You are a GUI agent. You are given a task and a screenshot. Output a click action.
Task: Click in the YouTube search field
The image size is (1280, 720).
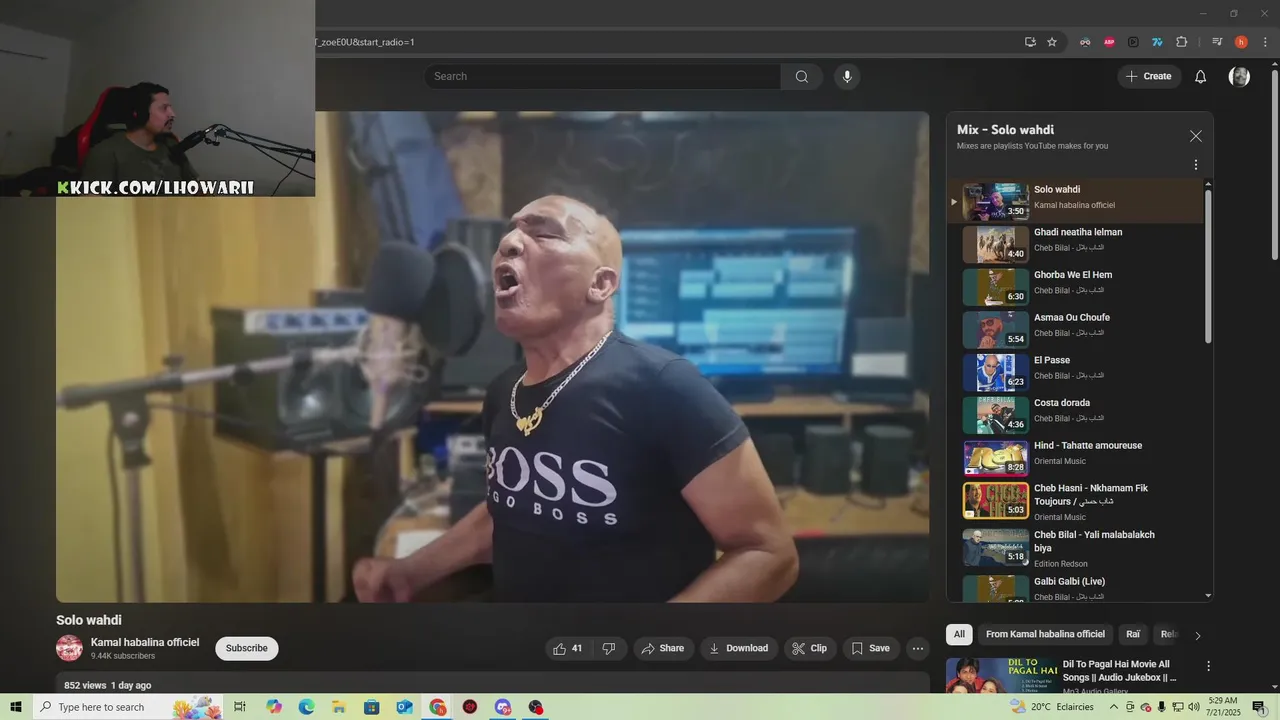603,77
